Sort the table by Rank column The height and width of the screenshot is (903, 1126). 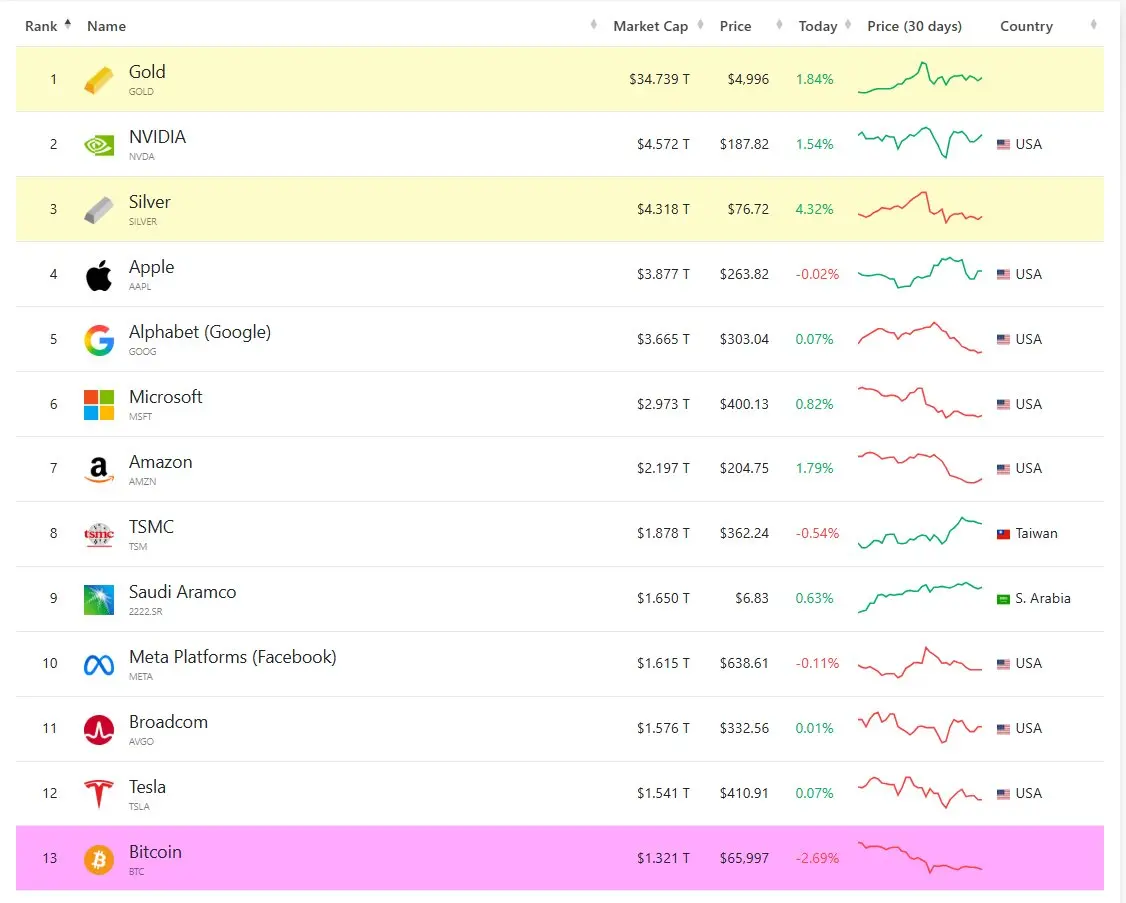(x=42, y=26)
